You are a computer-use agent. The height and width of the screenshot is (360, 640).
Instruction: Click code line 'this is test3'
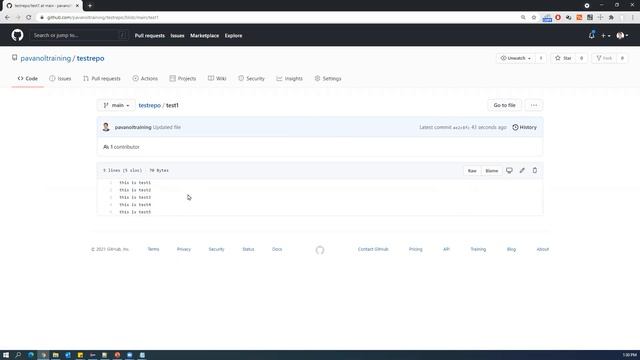pyautogui.click(x=135, y=198)
